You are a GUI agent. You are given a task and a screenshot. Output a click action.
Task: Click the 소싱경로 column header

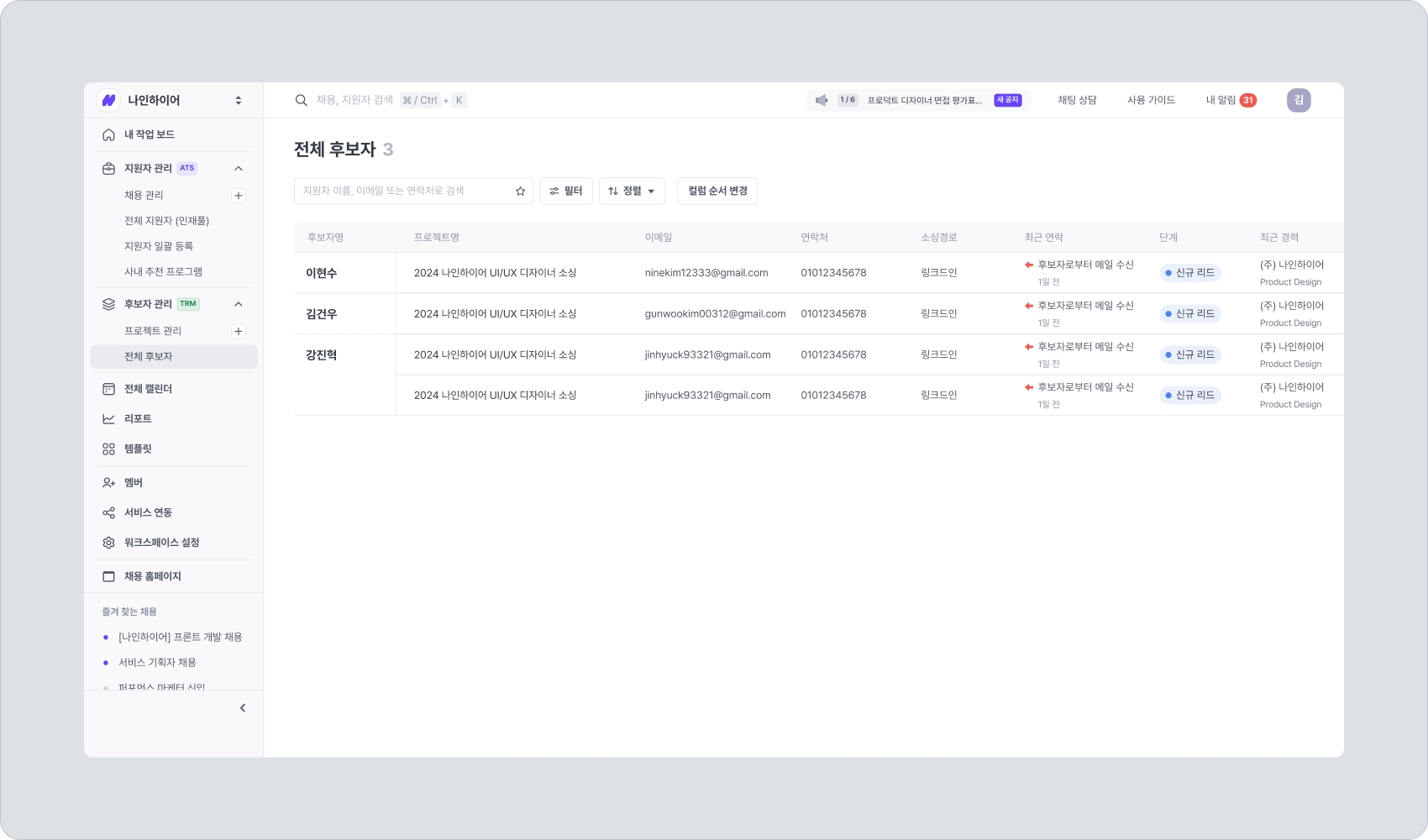938,238
